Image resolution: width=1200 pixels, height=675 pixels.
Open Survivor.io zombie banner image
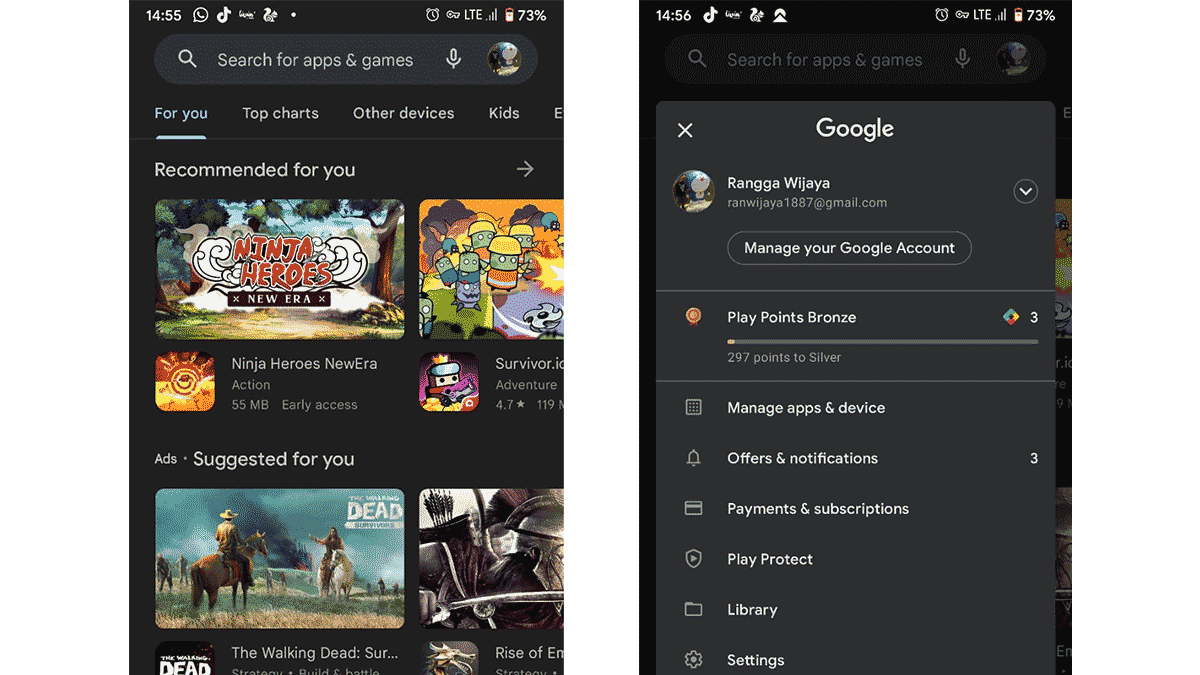491,269
